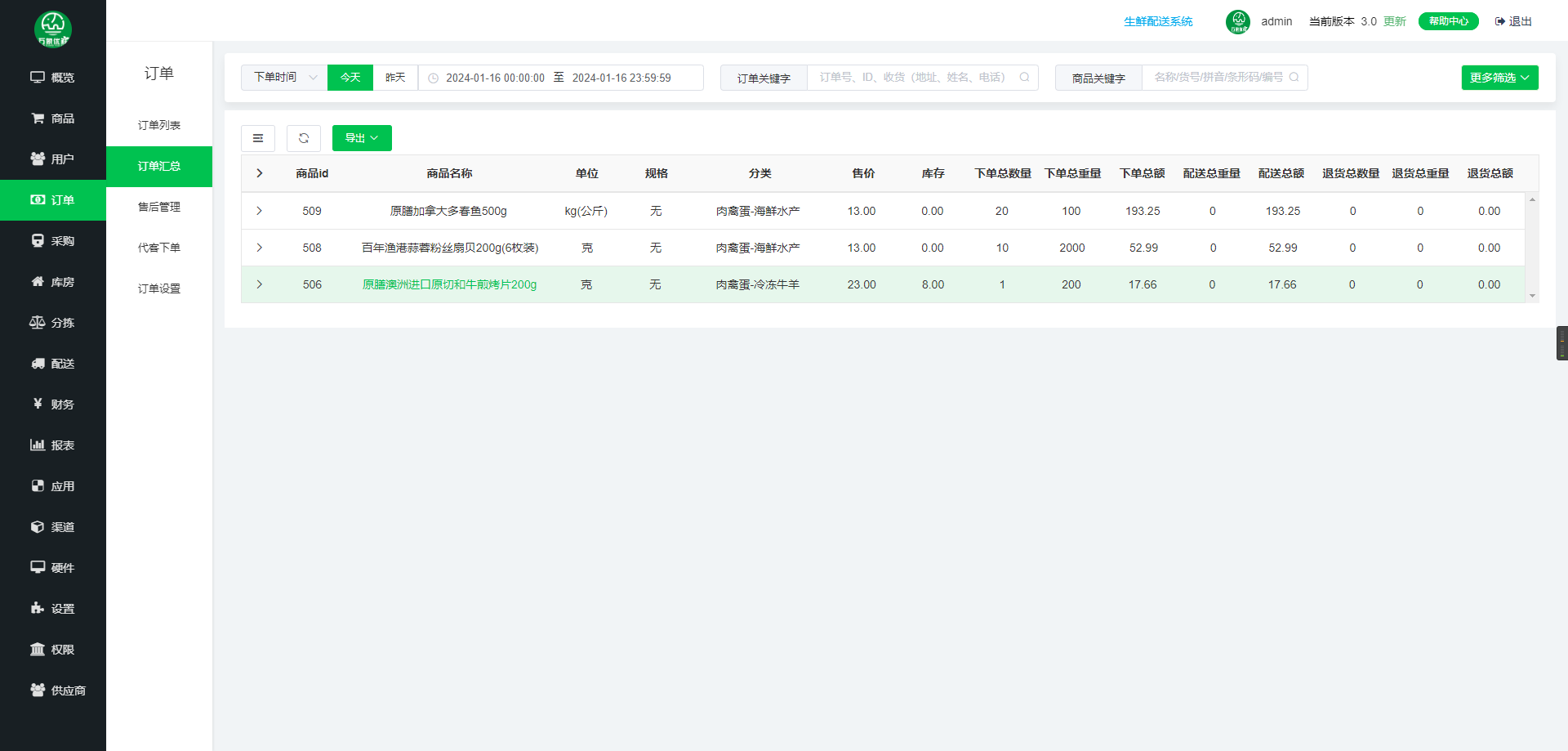
Task: Expand all rows via header chevron
Action: 260,173
